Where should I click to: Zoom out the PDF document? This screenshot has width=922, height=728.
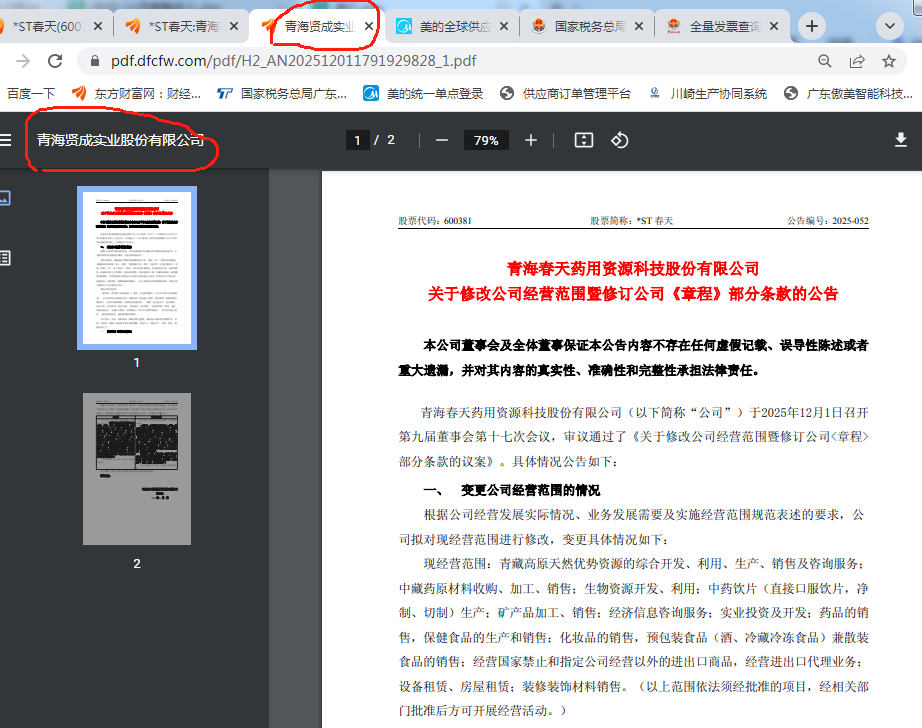coord(442,141)
